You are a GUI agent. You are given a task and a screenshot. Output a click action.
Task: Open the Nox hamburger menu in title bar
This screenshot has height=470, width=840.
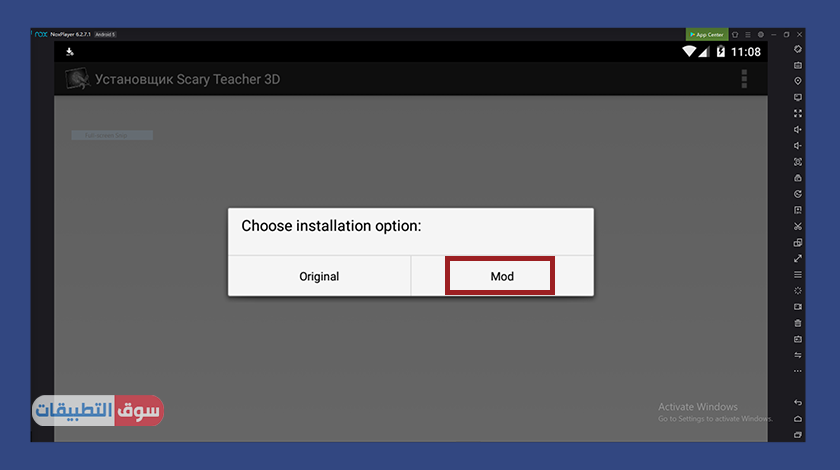tap(748, 34)
